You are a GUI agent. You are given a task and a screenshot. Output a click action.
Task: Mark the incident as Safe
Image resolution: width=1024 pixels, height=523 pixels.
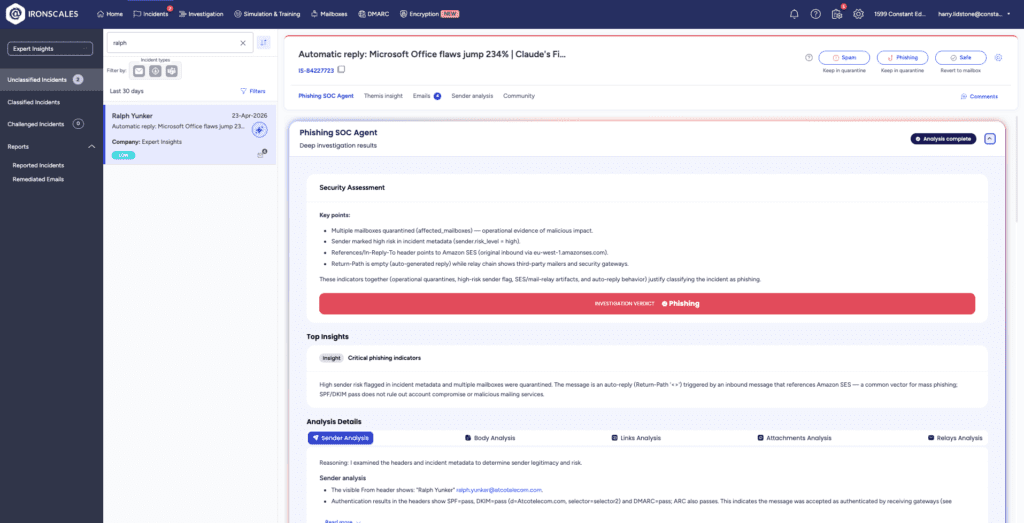tap(961, 57)
